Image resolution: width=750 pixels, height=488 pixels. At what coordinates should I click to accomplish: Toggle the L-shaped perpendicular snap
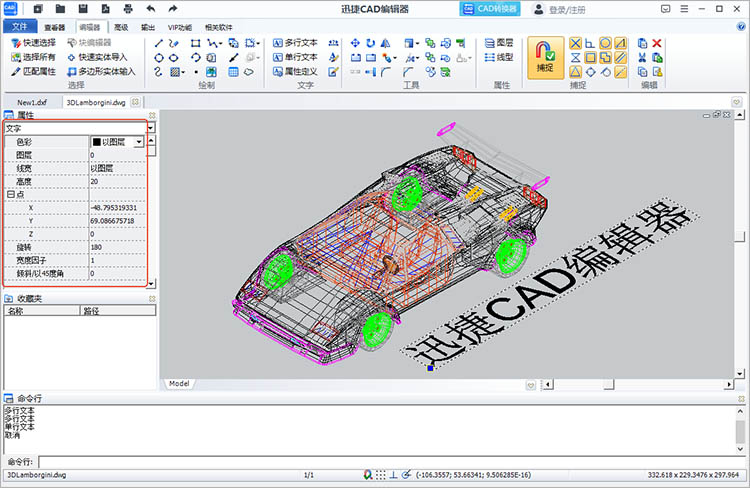591,44
